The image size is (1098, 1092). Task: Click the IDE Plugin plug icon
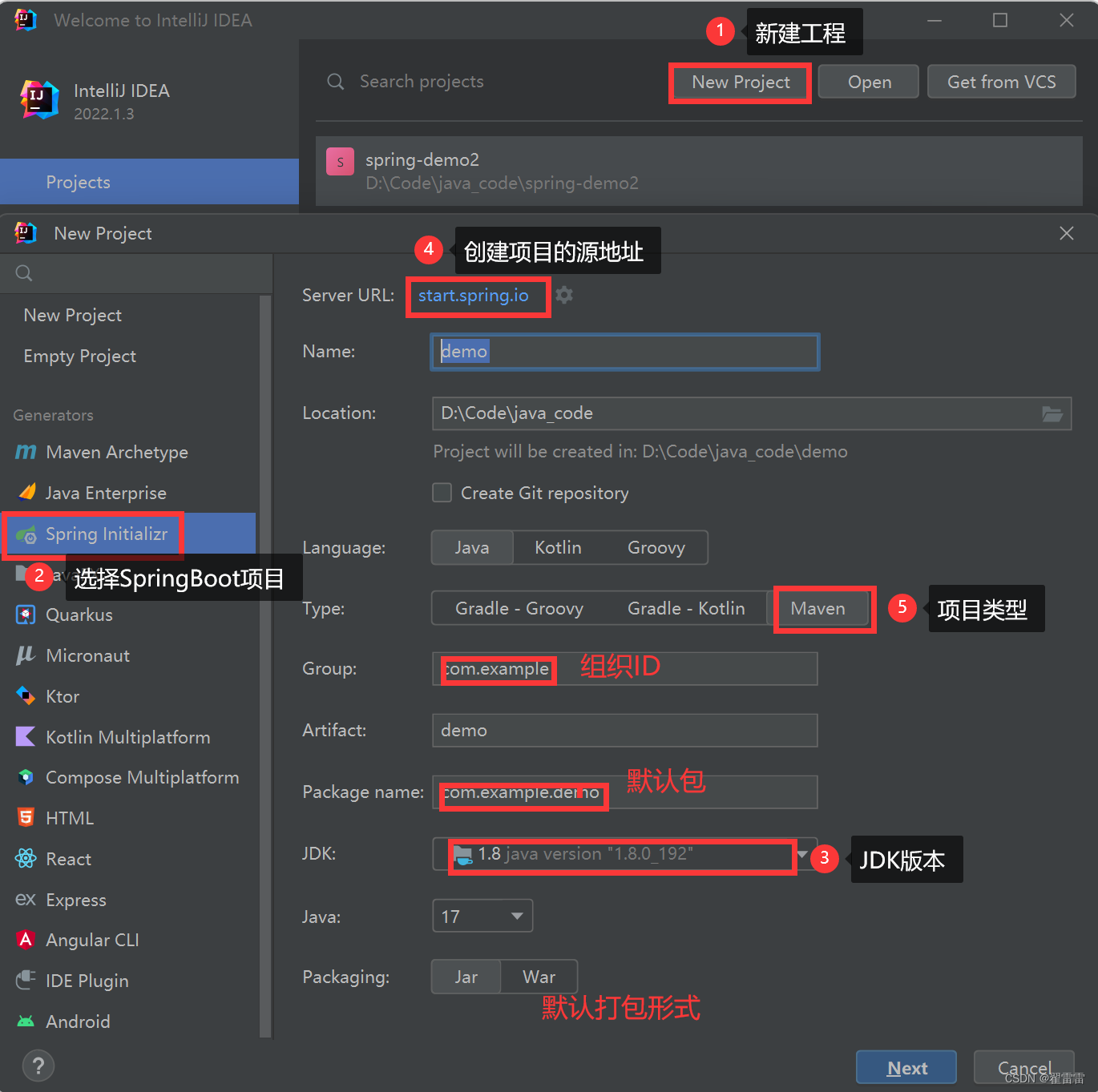click(26, 980)
